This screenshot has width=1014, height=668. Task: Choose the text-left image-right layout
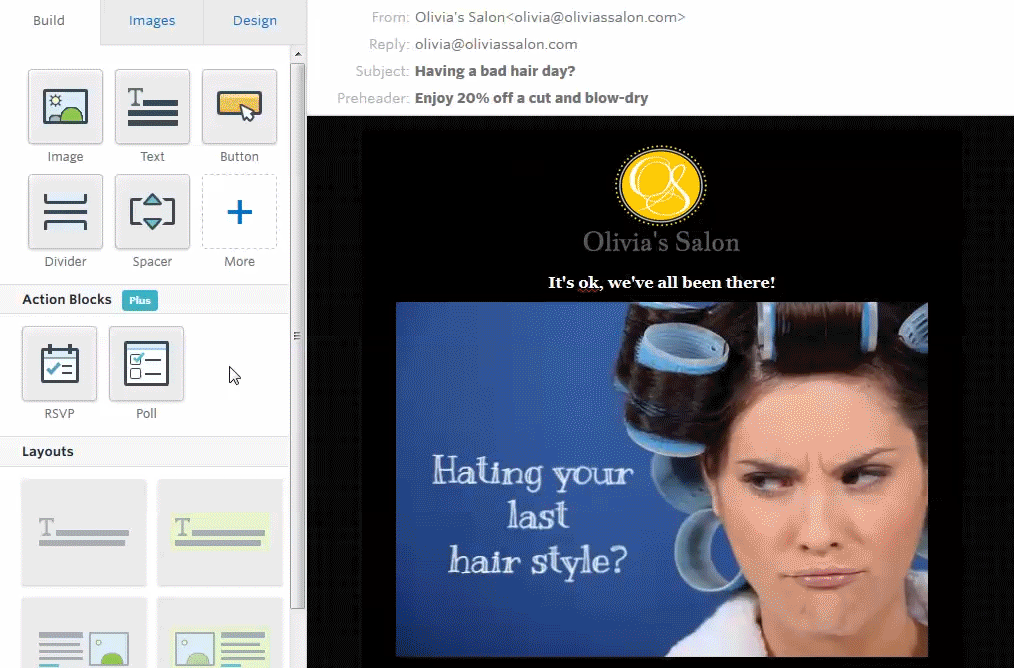tap(84, 633)
